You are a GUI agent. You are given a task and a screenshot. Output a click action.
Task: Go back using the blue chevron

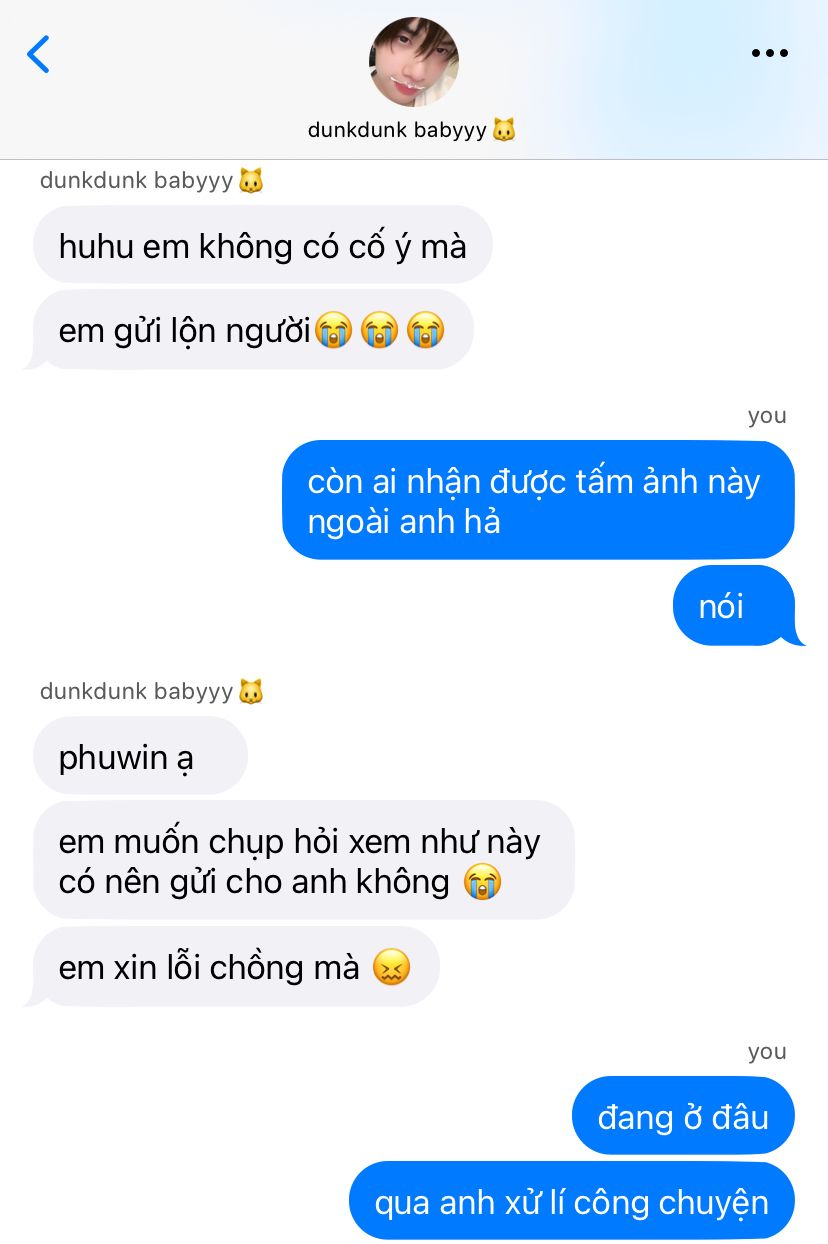38,54
